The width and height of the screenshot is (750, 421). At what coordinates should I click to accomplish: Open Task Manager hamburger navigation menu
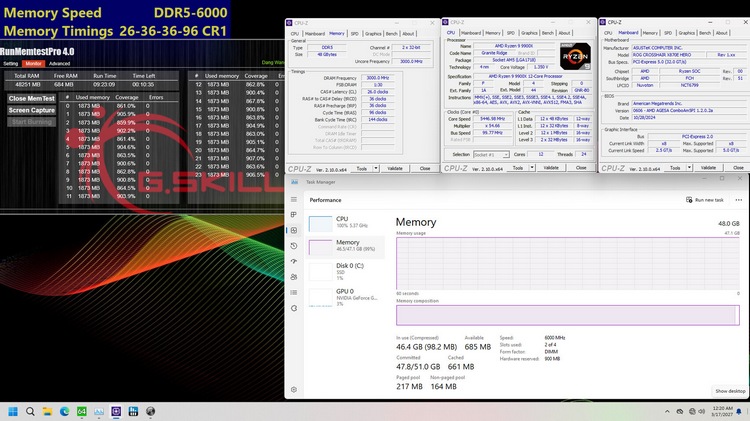294,200
